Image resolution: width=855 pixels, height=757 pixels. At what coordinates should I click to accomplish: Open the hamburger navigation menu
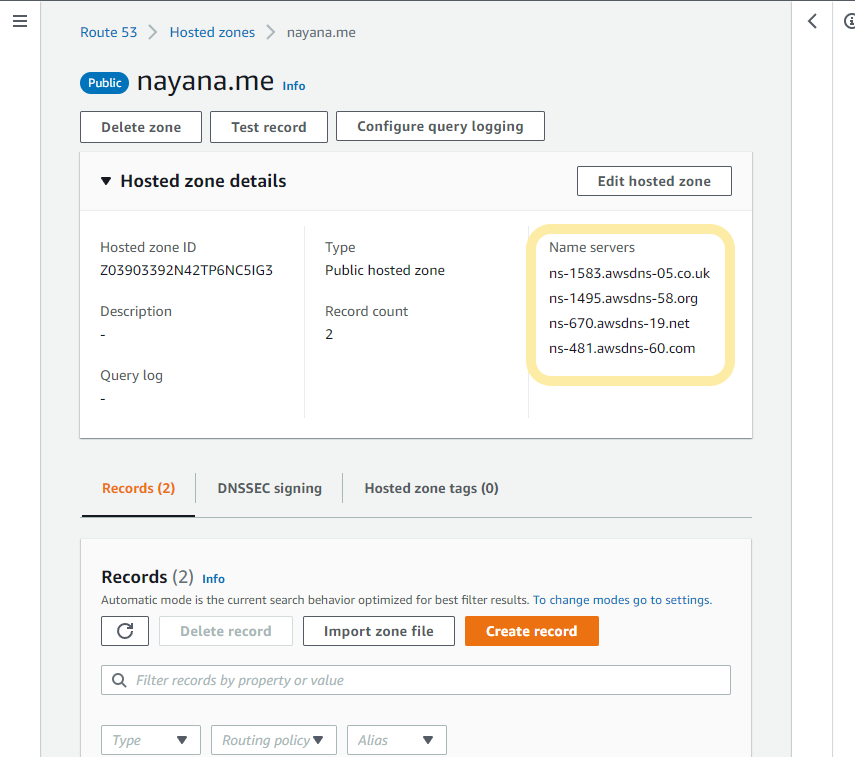click(x=20, y=21)
